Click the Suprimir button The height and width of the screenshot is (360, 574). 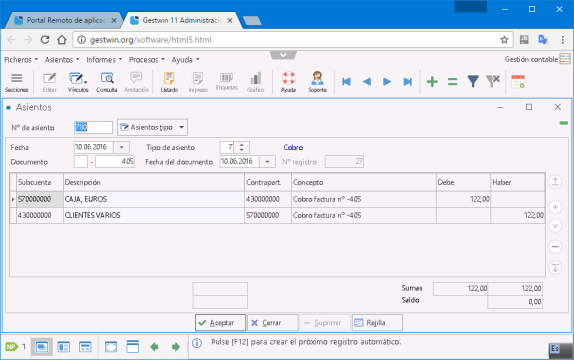coord(325,323)
